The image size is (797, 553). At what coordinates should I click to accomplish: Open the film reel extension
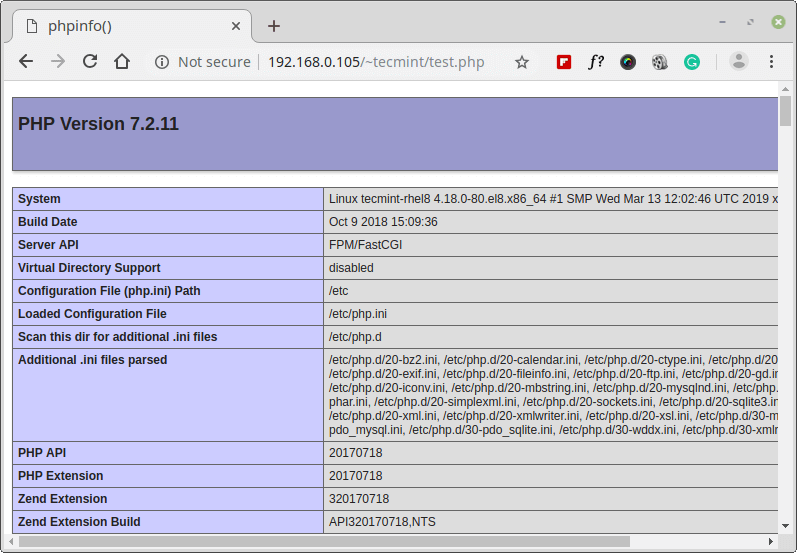tap(659, 62)
